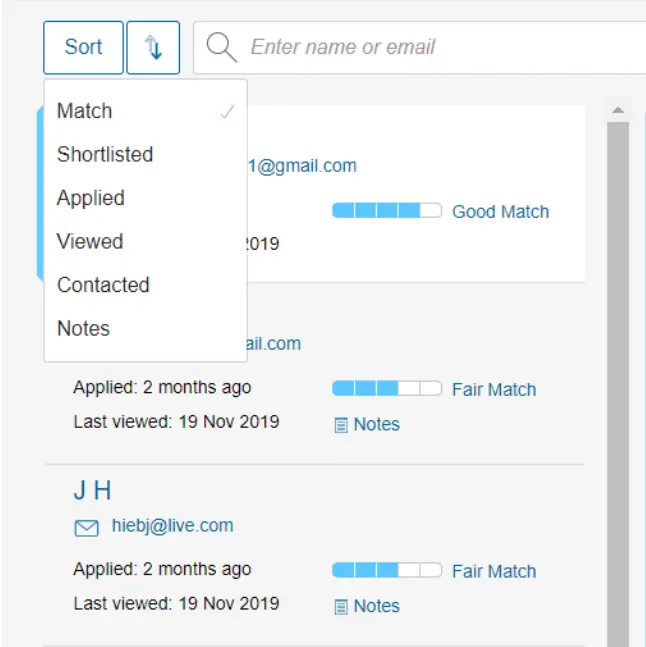This screenshot has width=646, height=647.
Task: Click the magnifier search icon
Action: tap(222, 47)
